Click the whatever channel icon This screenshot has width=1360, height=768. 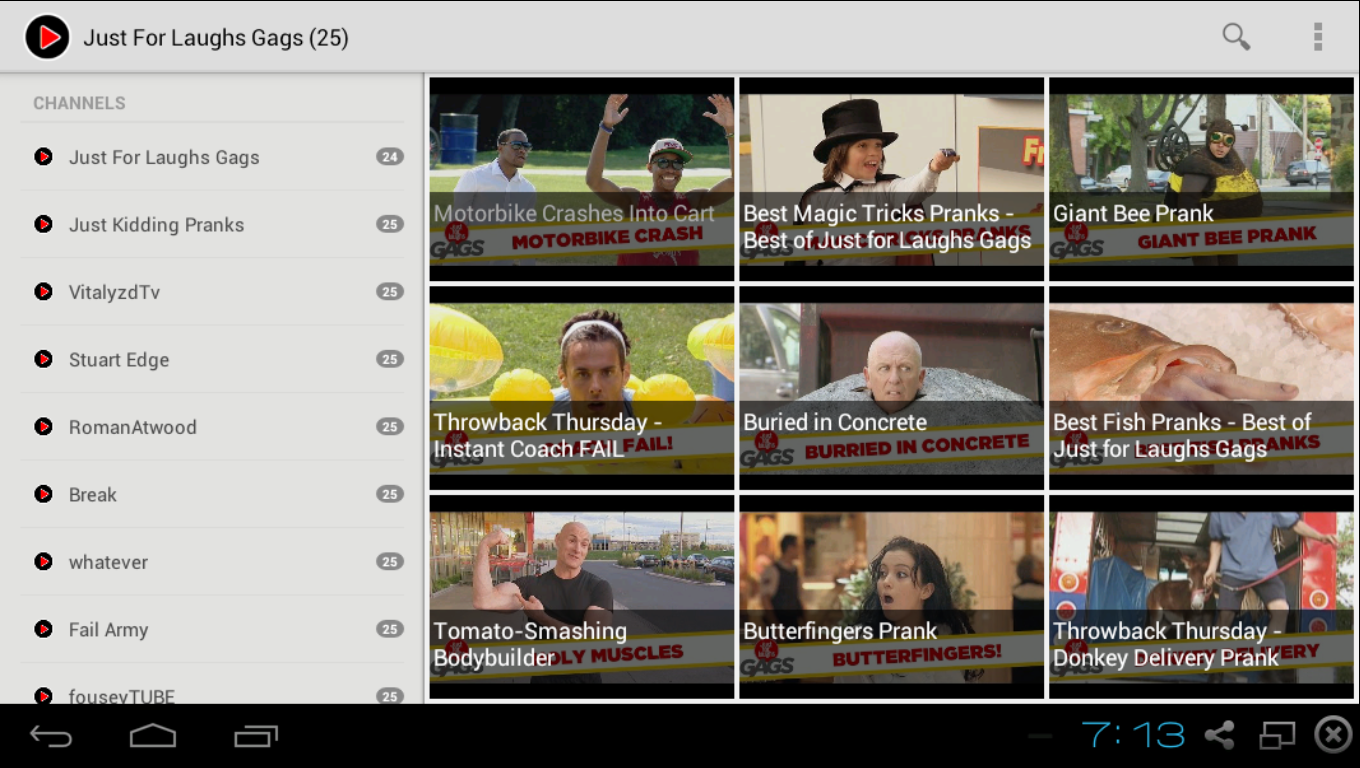point(43,561)
